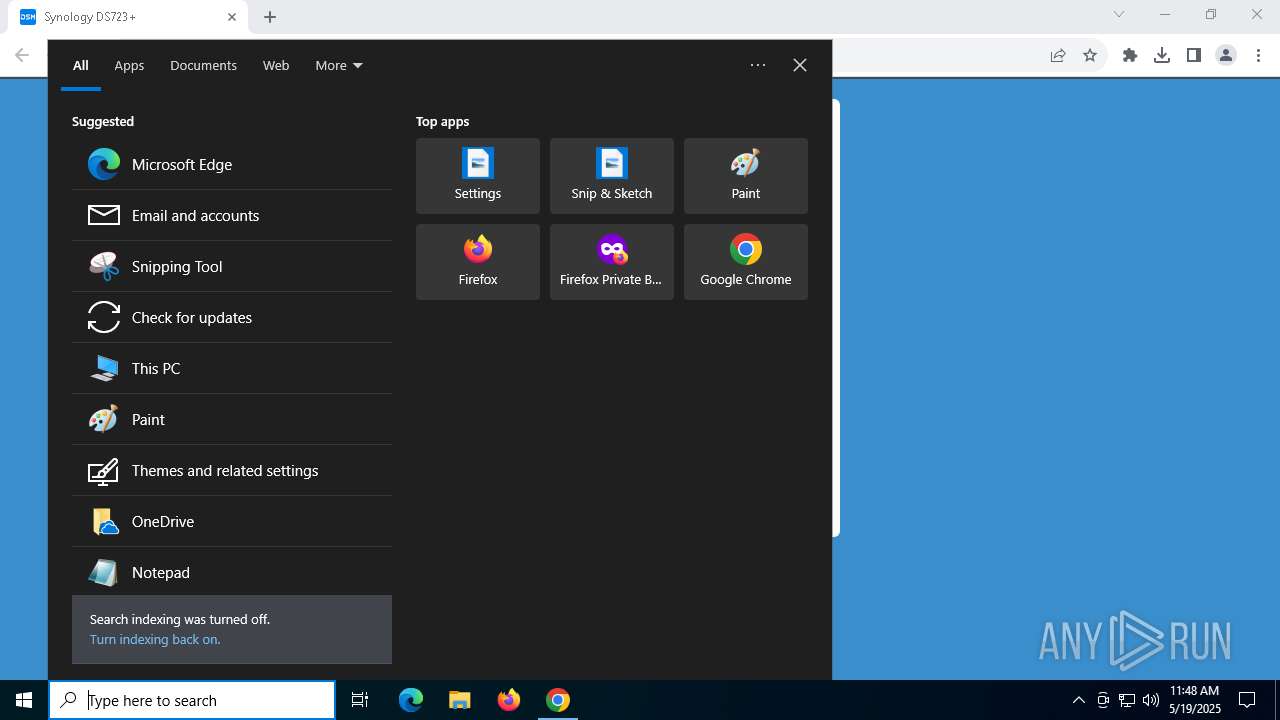This screenshot has height=720, width=1280.
Task: Click Turn indexing back on link
Action: pyautogui.click(x=155, y=639)
